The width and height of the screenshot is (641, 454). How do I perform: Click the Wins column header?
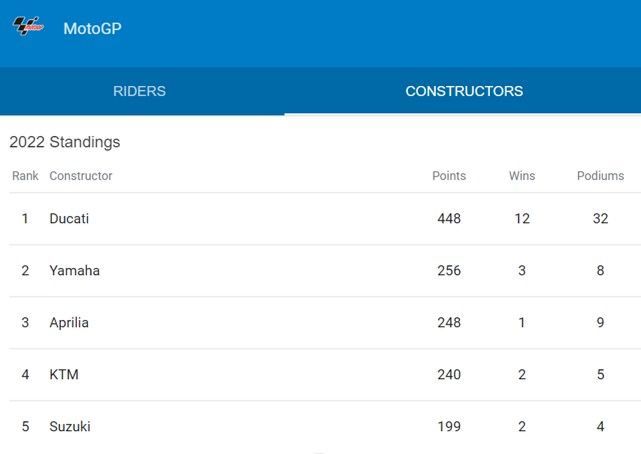(x=522, y=176)
